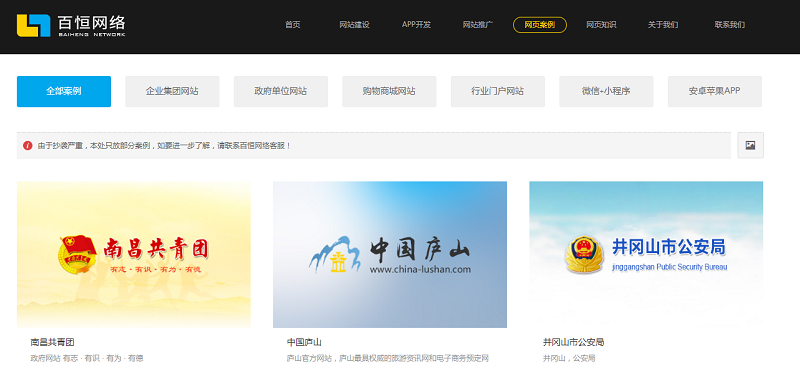
Task: Go to 关于我们 page
Action: (663, 24)
